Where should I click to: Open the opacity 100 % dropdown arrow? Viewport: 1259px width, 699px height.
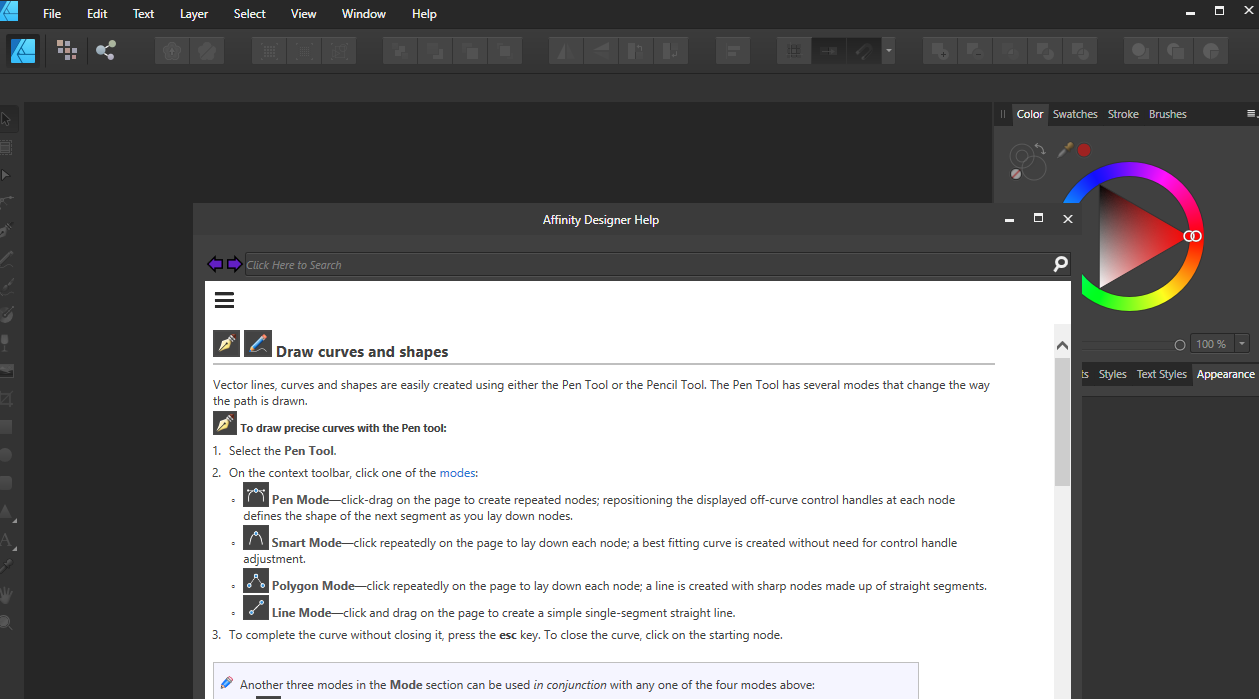point(1242,344)
